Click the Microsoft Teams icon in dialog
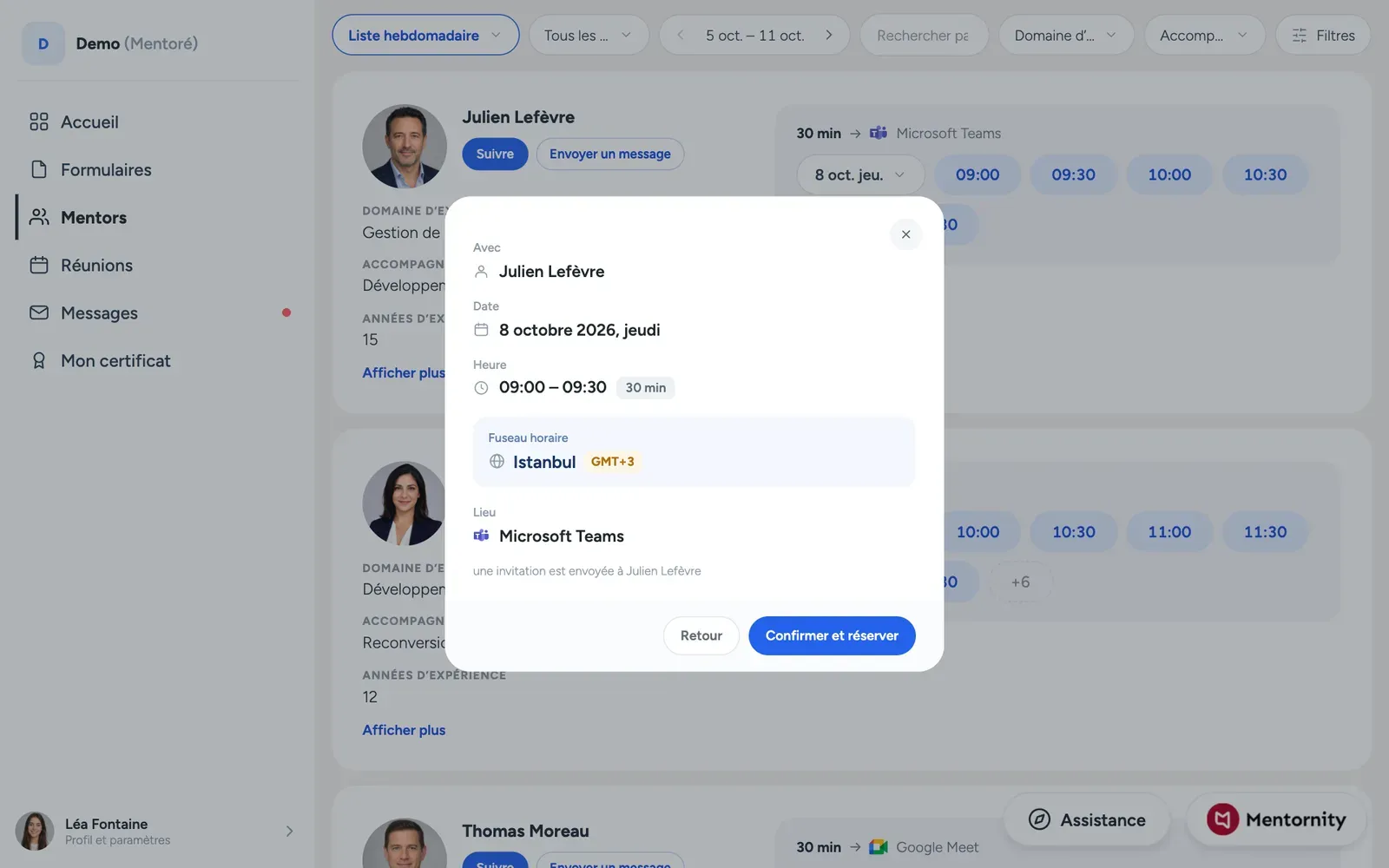The image size is (1389, 868). coord(481,536)
